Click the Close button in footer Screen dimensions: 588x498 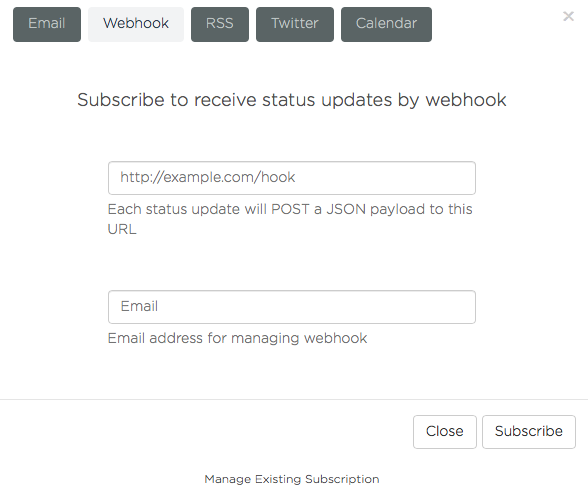pos(445,432)
